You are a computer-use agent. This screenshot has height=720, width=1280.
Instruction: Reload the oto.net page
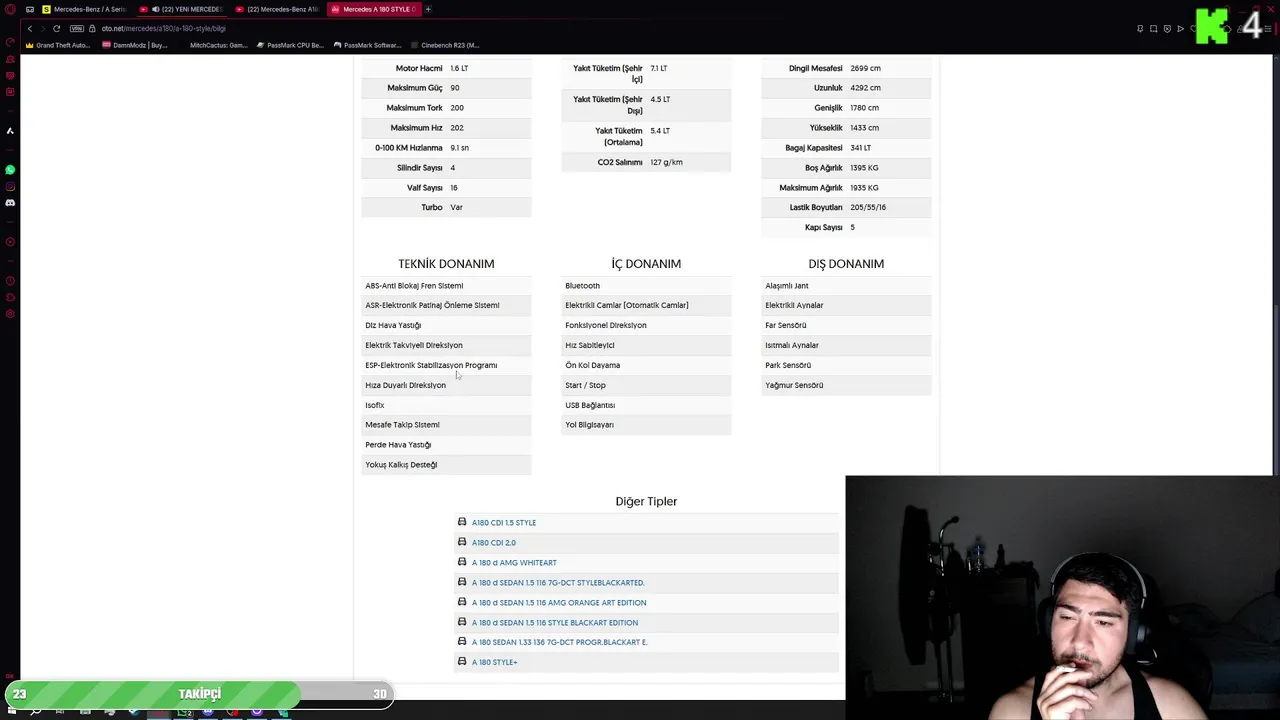coord(57,28)
